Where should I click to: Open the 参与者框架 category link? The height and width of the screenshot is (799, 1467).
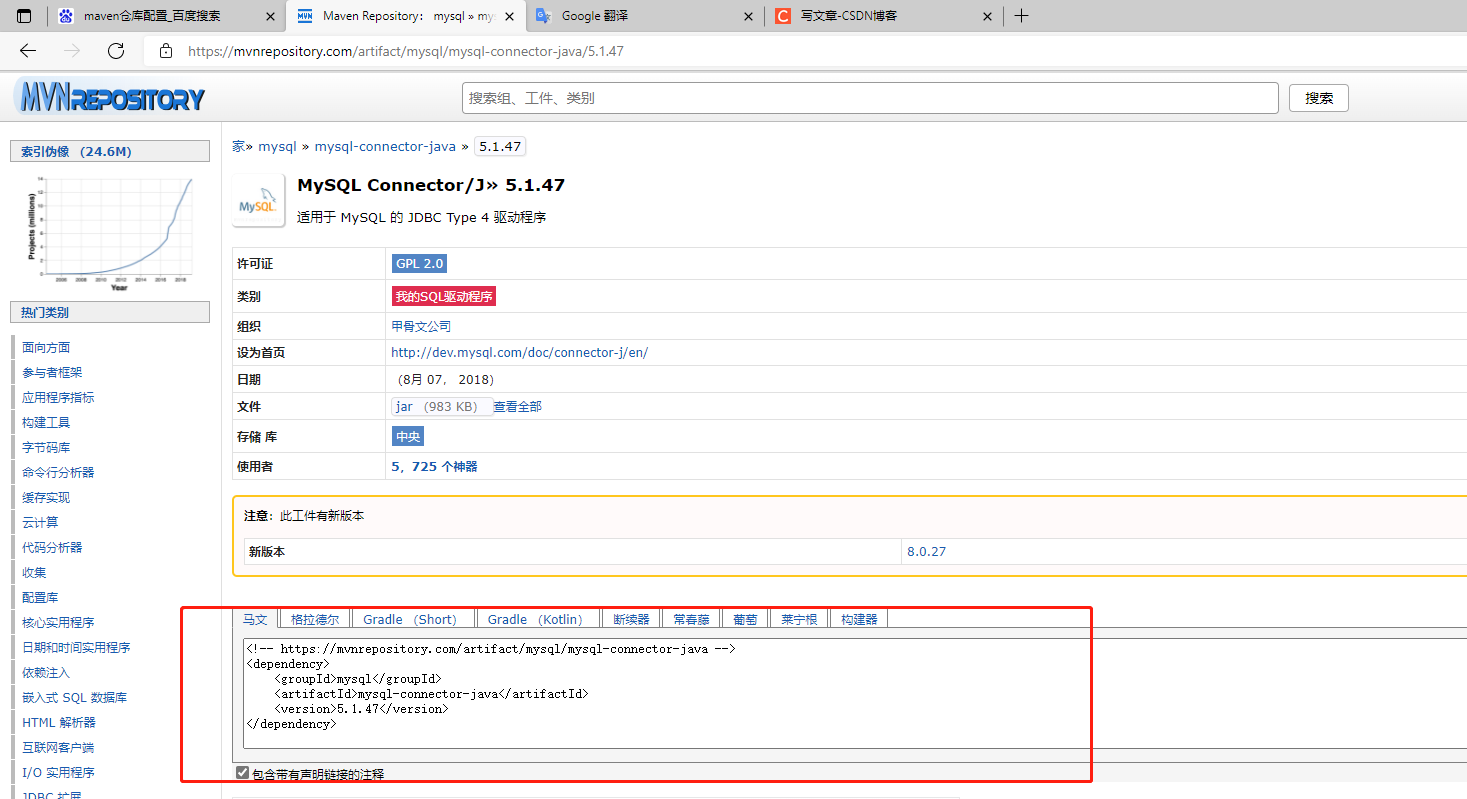pyautogui.click(x=52, y=373)
